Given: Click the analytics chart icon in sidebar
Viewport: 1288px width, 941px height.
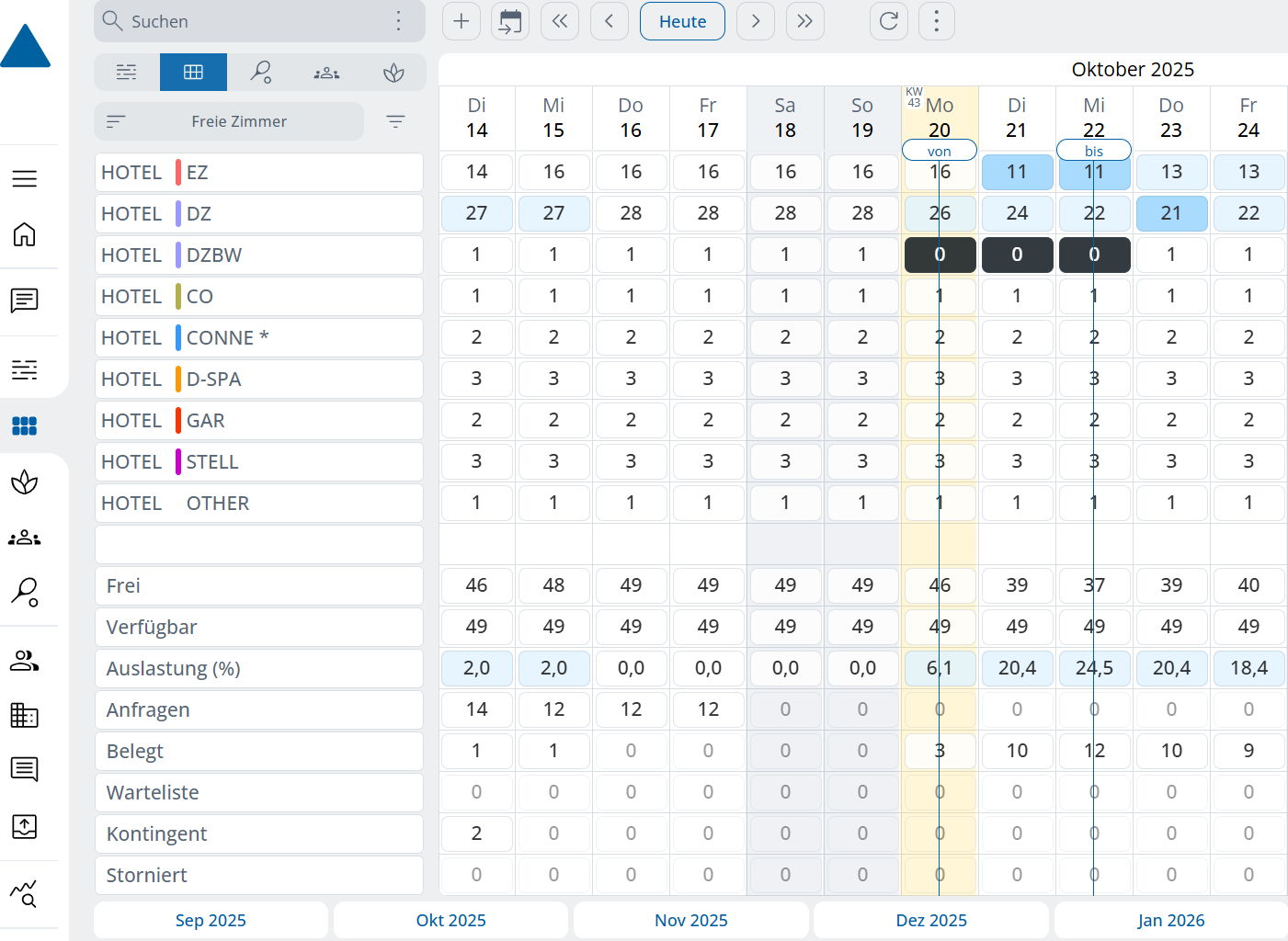Looking at the screenshot, I should tap(25, 892).
